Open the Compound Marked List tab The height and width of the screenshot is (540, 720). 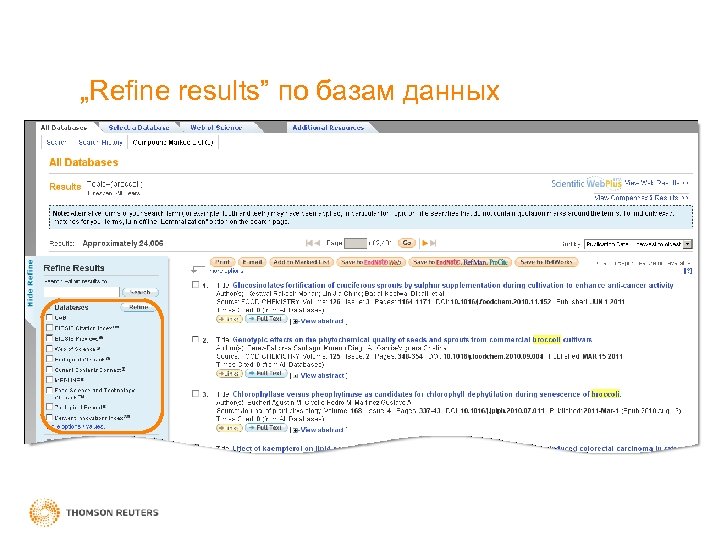173,142
